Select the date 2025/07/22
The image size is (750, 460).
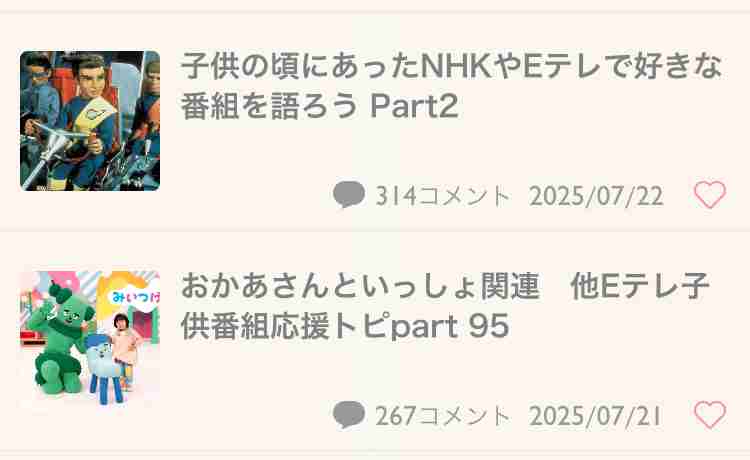[596, 196]
